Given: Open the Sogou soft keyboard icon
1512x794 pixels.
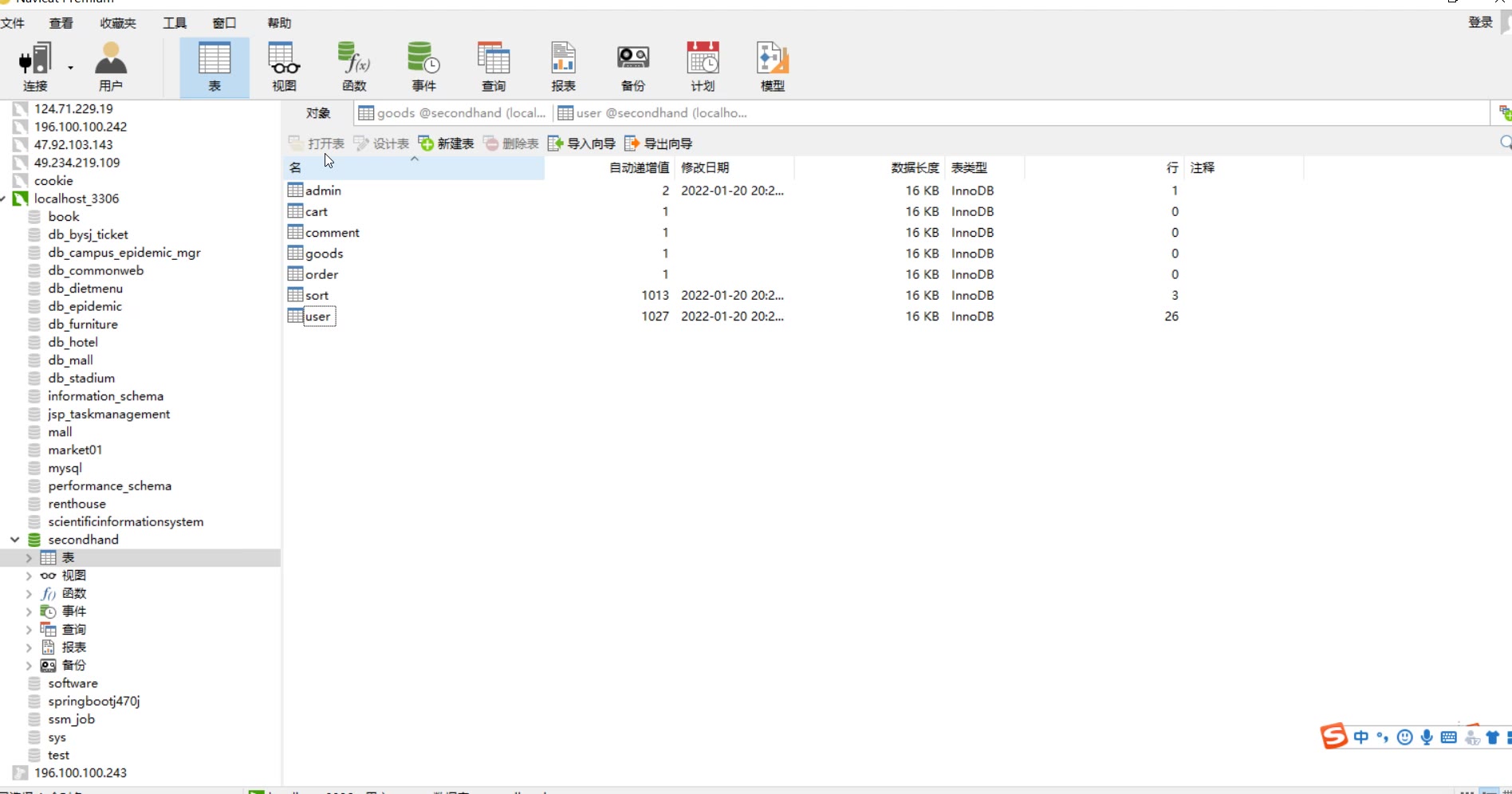Looking at the screenshot, I should 1449,737.
